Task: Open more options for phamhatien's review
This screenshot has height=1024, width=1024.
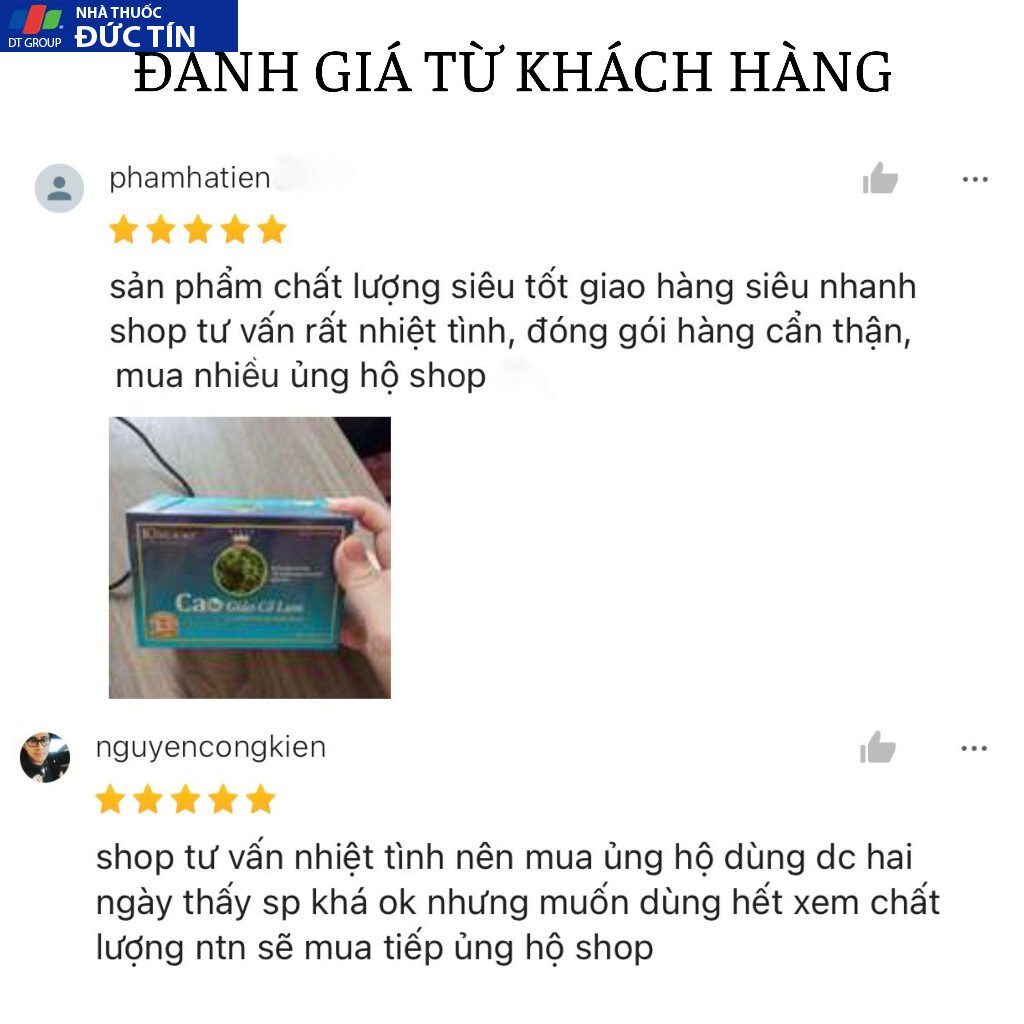Action: coord(975,179)
